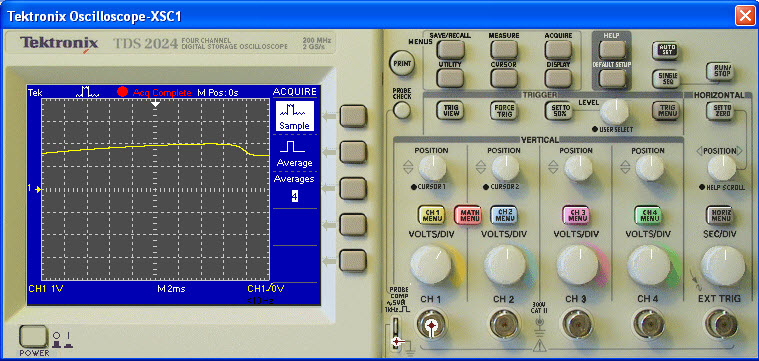Open the TRIG MENU button

point(666,110)
